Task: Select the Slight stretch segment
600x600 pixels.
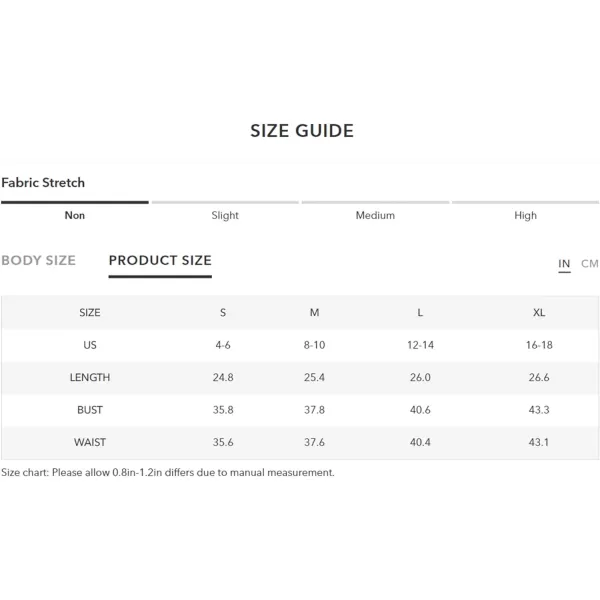Action: click(x=225, y=215)
